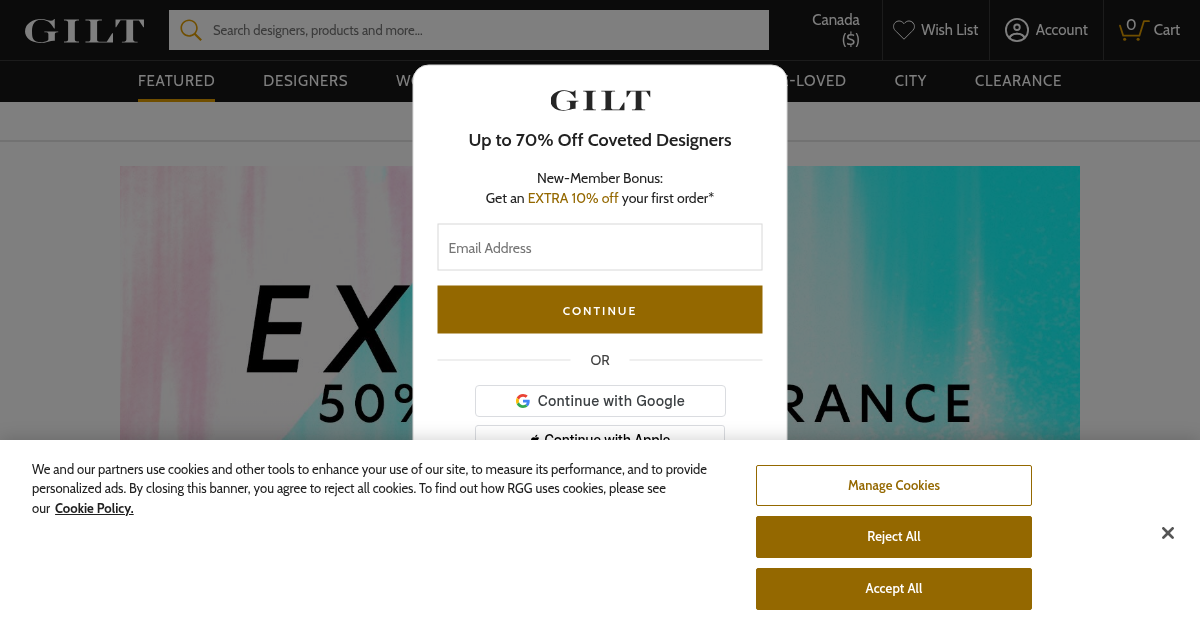Switch to the DESIGNERS tab
This screenshot has height=630, width=1200.
pyautogui.click(x=305, y=80)
